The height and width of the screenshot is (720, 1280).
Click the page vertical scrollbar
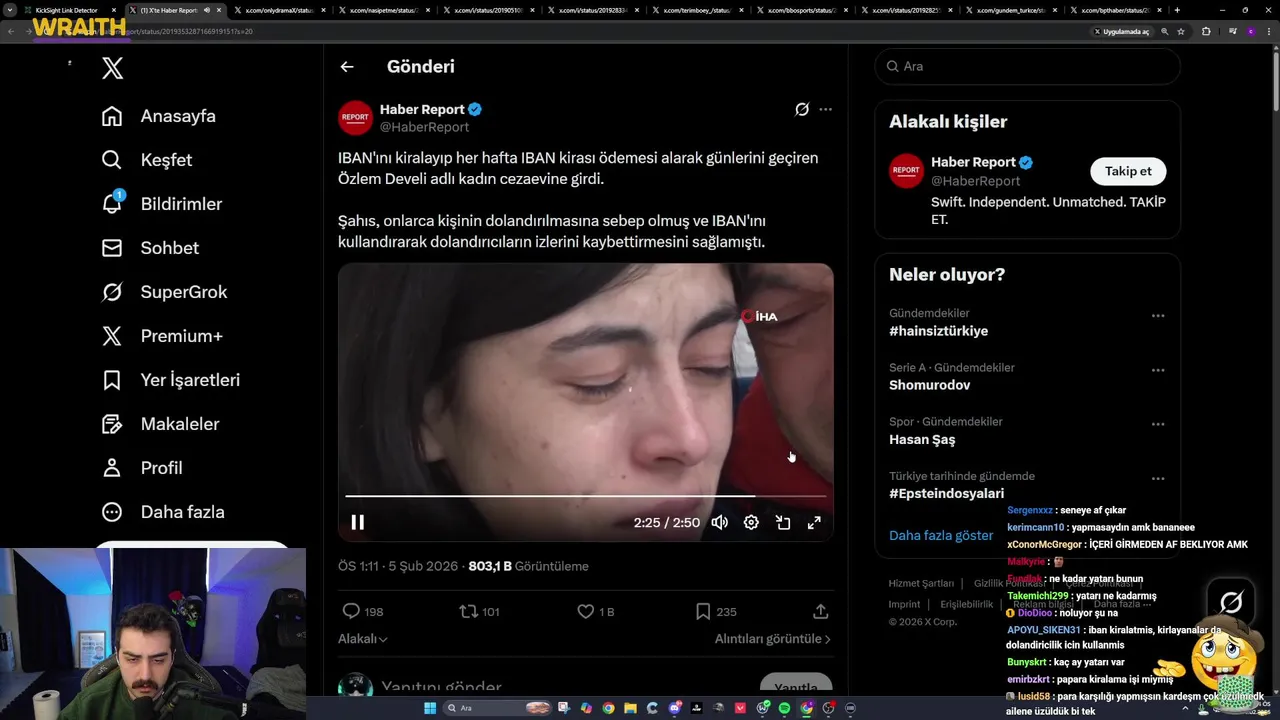pyautogui.click(x=1274, y=80)
